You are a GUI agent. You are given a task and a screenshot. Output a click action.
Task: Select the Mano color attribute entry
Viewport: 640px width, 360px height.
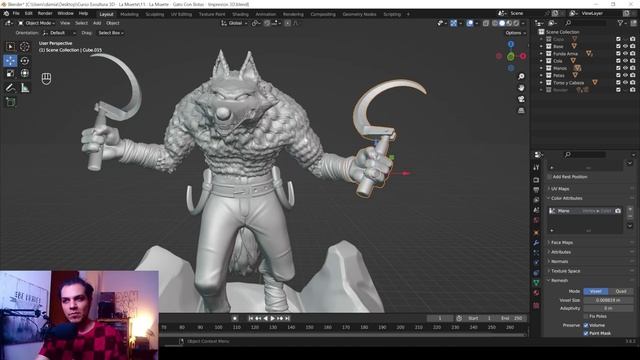pos(585,211)
